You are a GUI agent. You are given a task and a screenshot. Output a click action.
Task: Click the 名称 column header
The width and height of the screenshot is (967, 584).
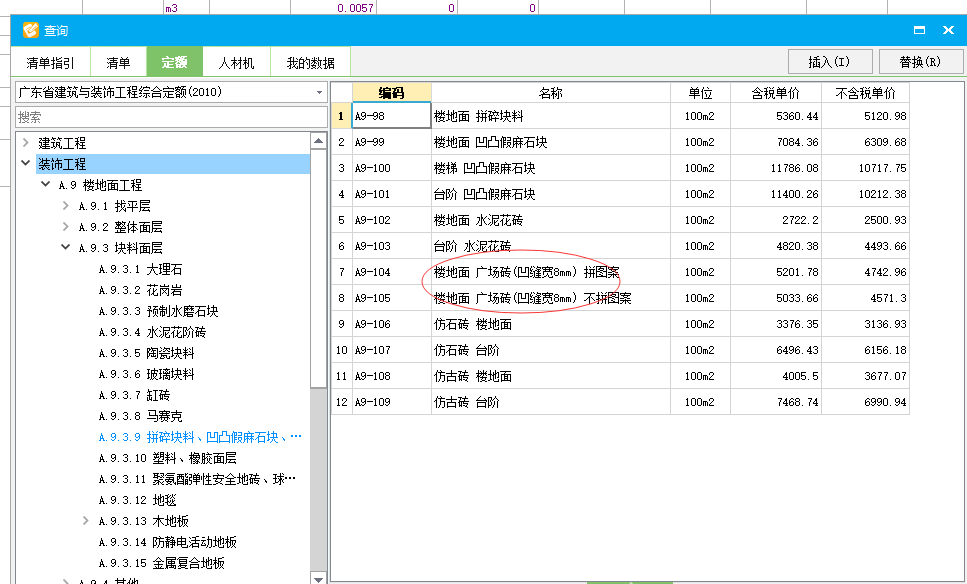click(x=551, y=93)
